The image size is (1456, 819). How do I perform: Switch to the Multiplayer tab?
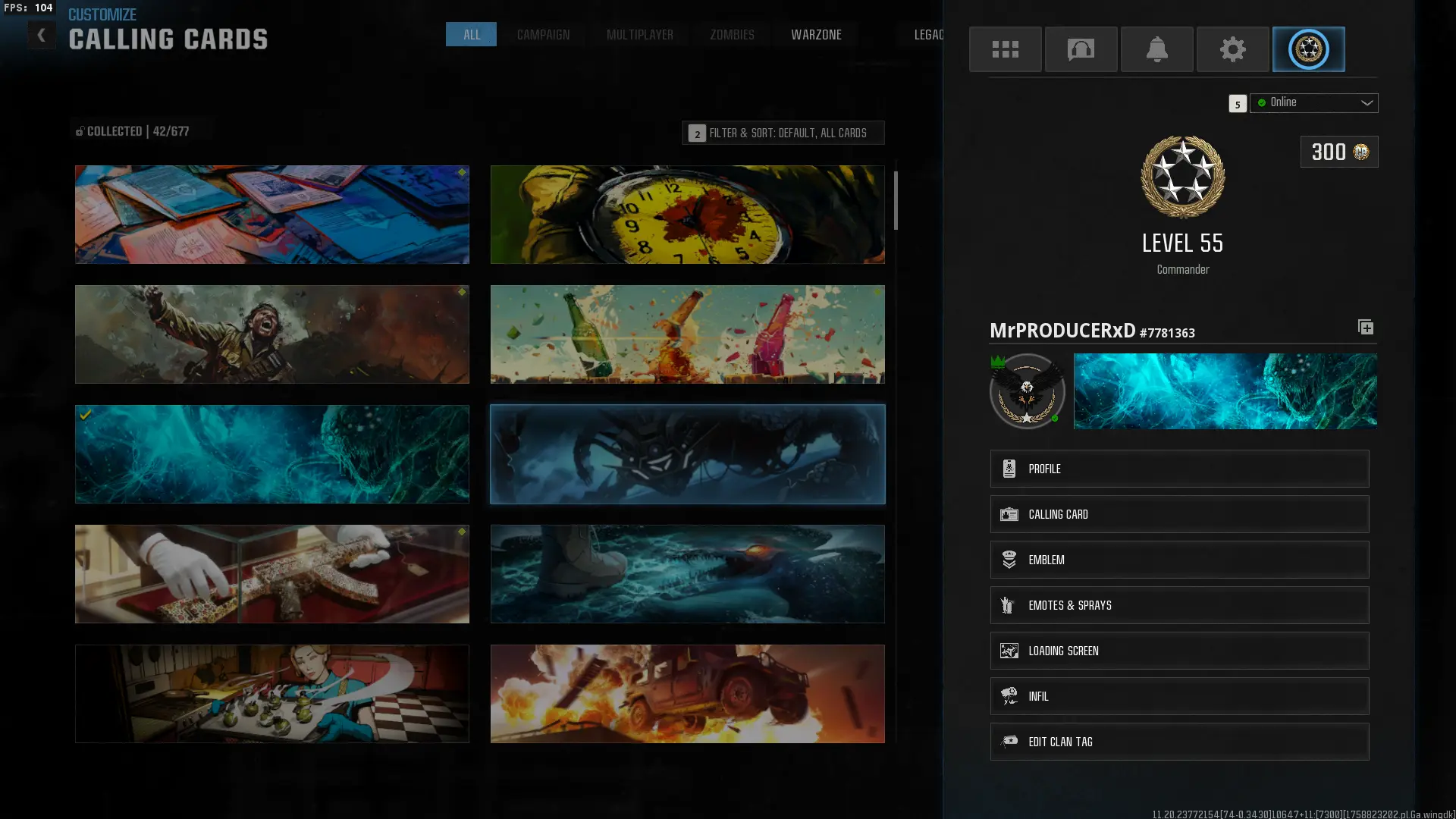click(x=639, y=35)
